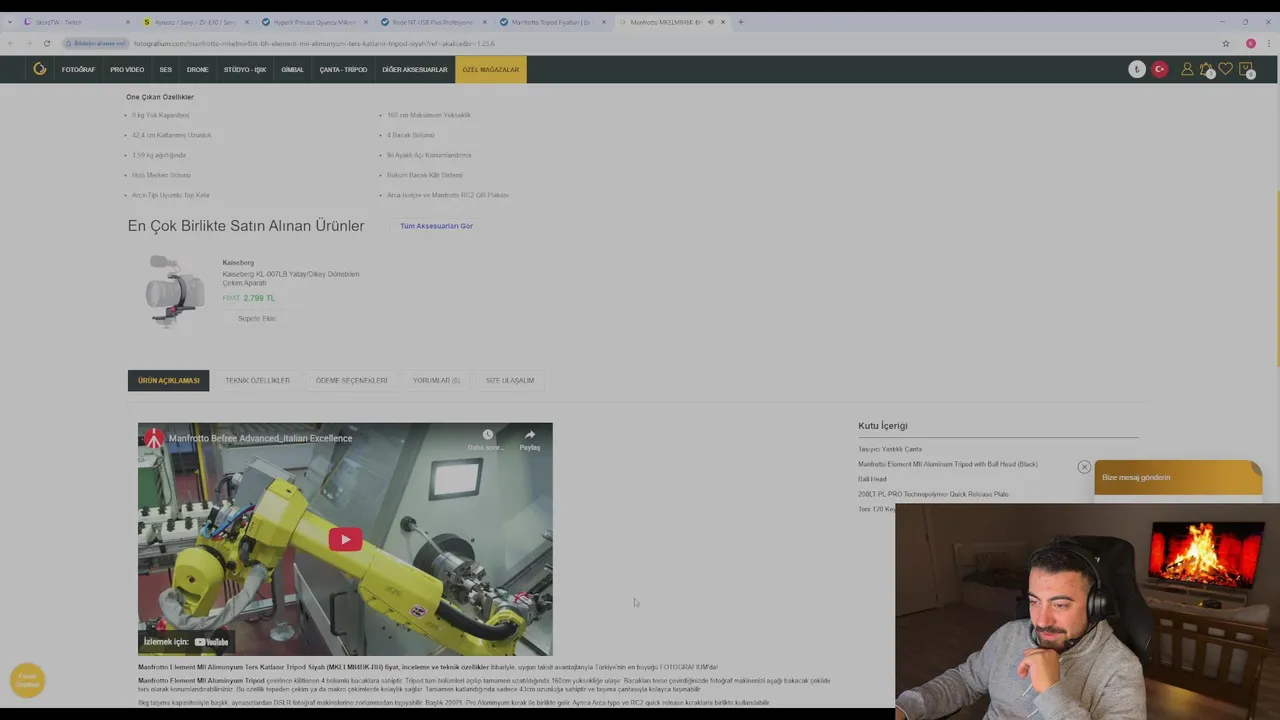Screen dimensions: 1280x720
Task: Open the GIMBAL menu
Action: [x=292, y=70]
